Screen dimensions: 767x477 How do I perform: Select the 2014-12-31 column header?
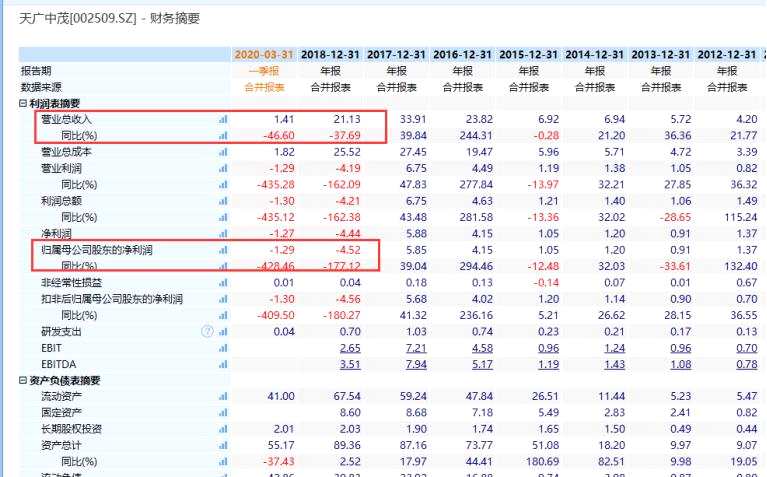(x=595, y=54)
